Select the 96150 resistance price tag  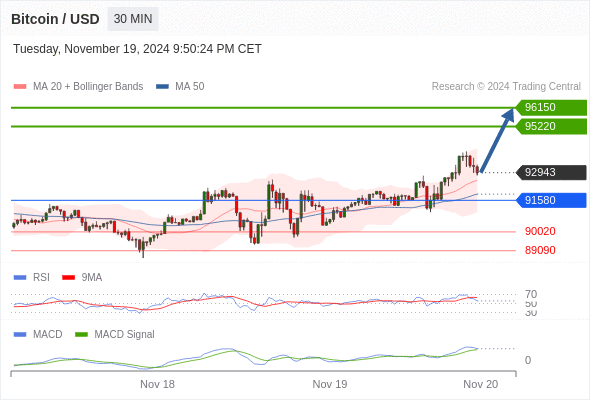[x=551, y=108]
